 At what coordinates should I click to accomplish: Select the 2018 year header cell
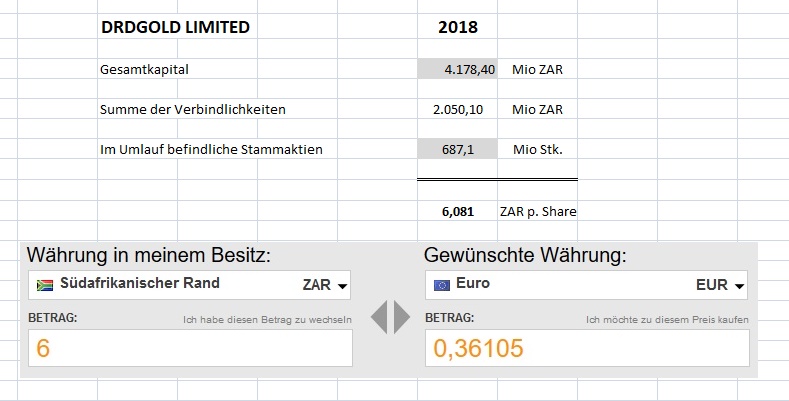click(x=457, y=27)
